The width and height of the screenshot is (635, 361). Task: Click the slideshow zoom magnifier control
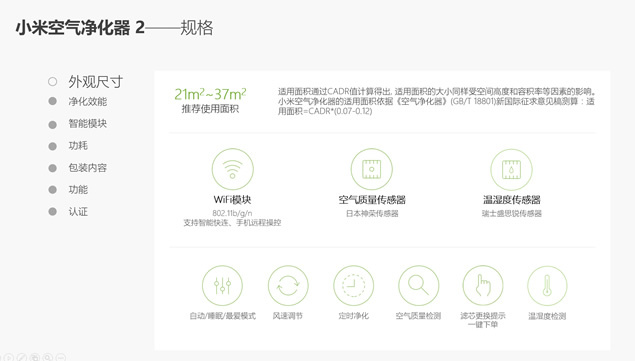point(48,357)
